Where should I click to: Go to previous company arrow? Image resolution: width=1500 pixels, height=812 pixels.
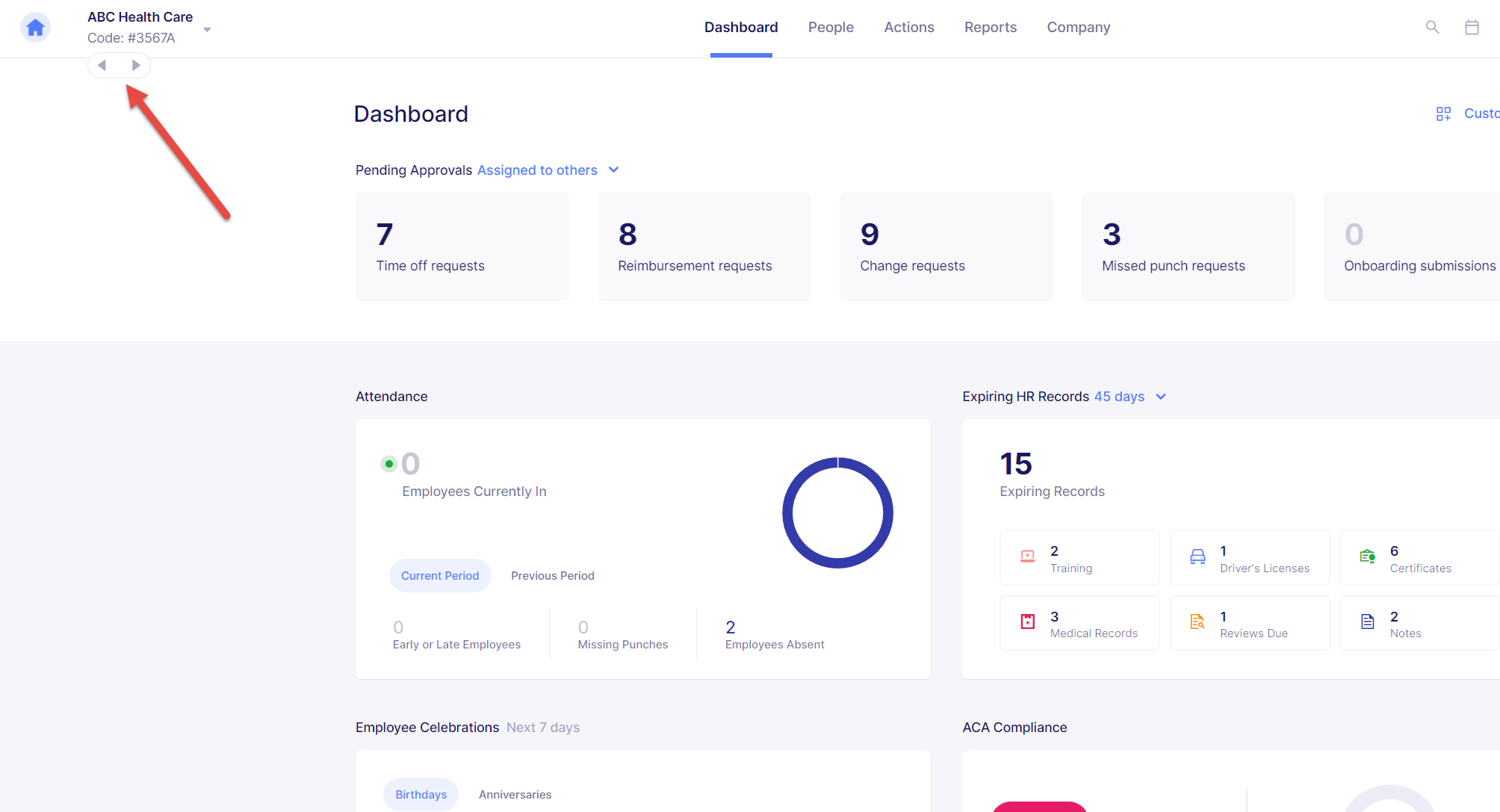pos(102,66)
